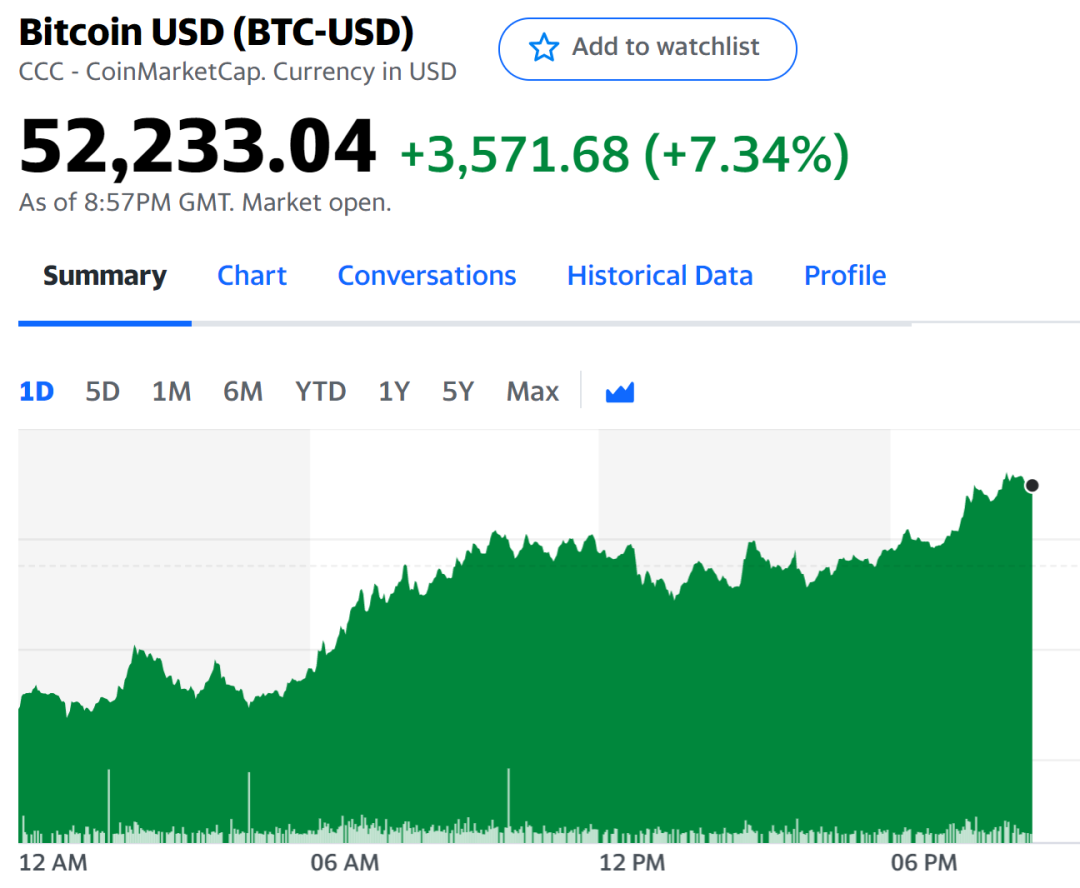Click the Bitcoin USD (BTC-USD) title
The width and height of the screenshot is (1080, 888).
tap(216, 33)
